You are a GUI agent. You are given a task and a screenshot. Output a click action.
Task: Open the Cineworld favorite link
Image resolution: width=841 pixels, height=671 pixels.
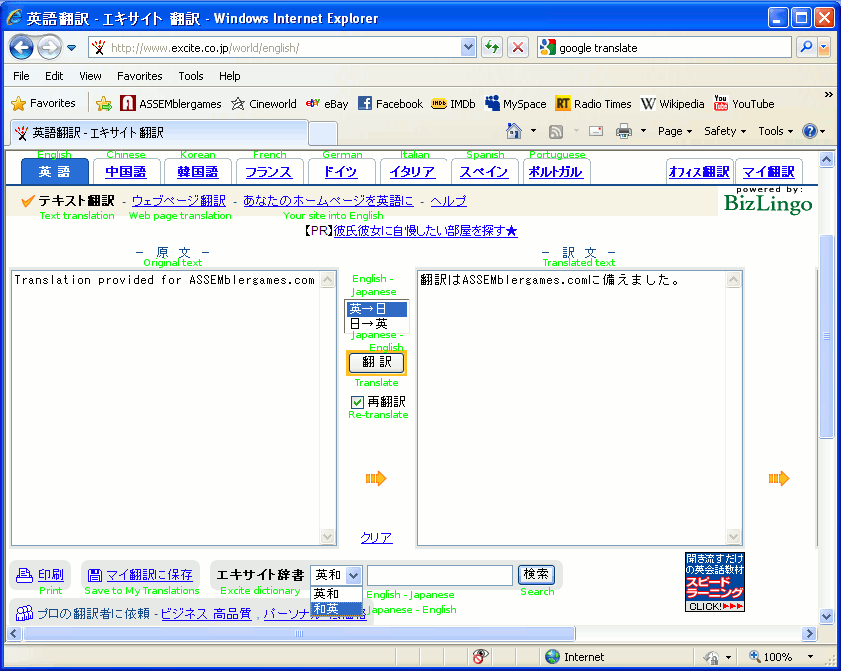point(264,104)
